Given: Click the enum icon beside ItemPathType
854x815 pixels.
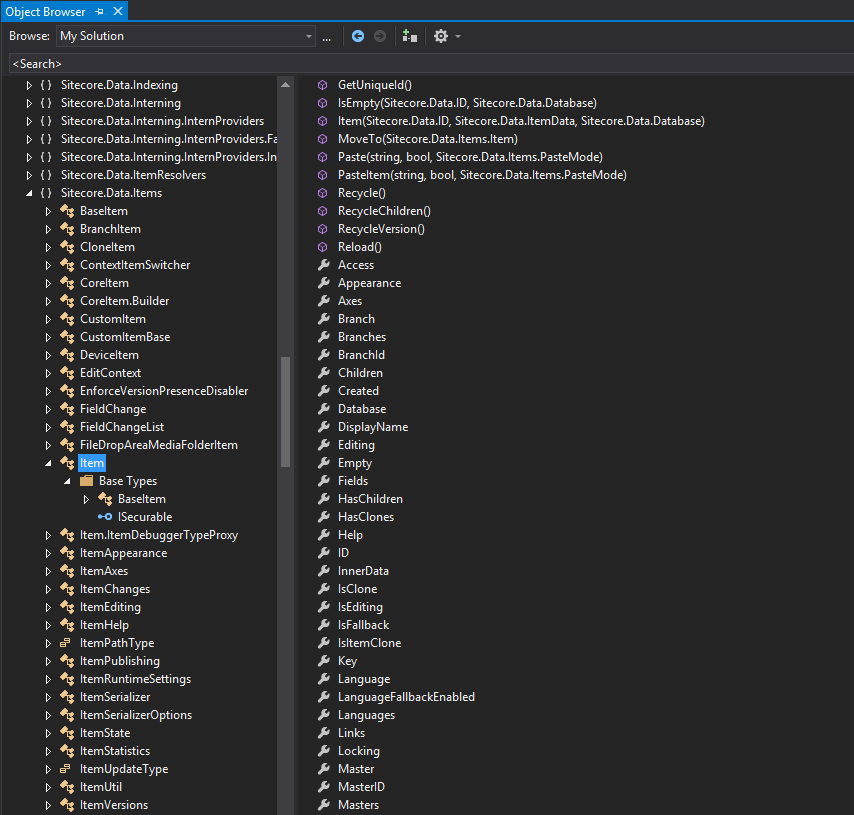Looking at the screenshot, I should [x=65, y=643].
